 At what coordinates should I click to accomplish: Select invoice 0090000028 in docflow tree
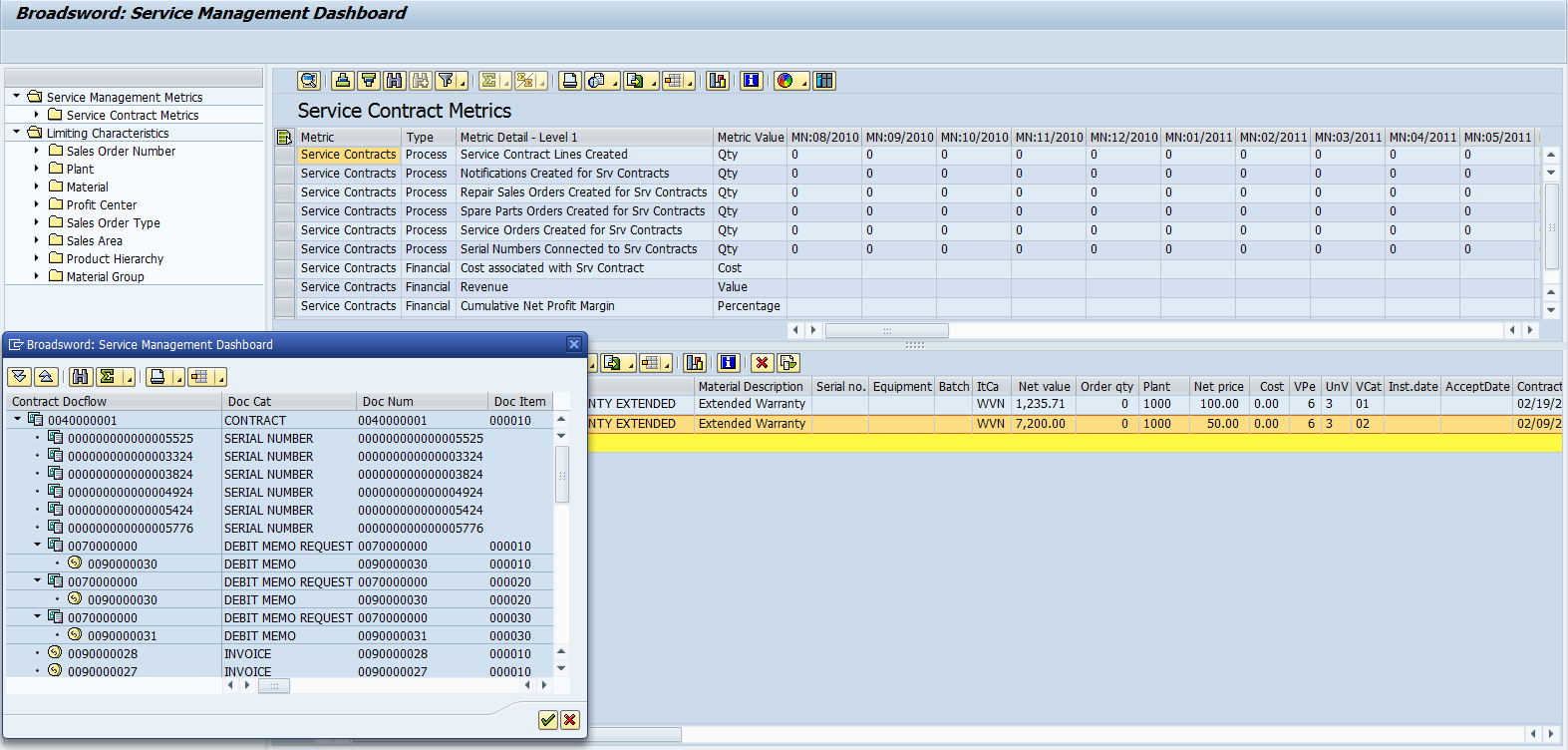click(x=103, y=653)
